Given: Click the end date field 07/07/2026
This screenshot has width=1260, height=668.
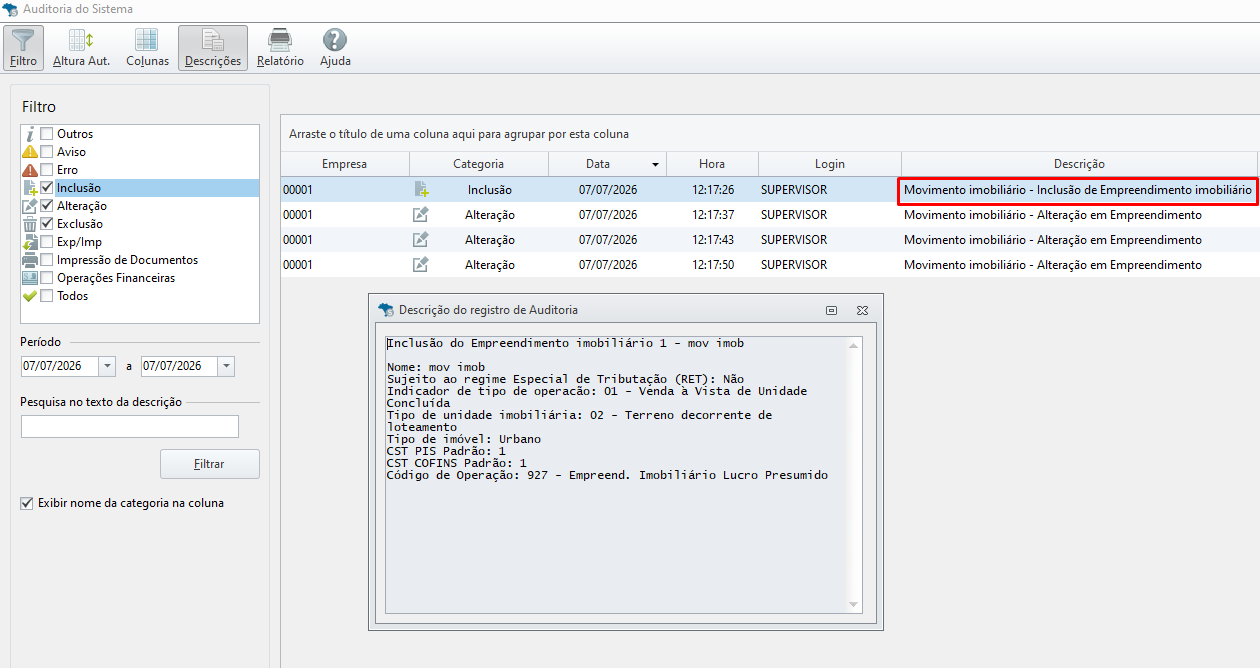Looking at the screenshot, I should [180, 366].
